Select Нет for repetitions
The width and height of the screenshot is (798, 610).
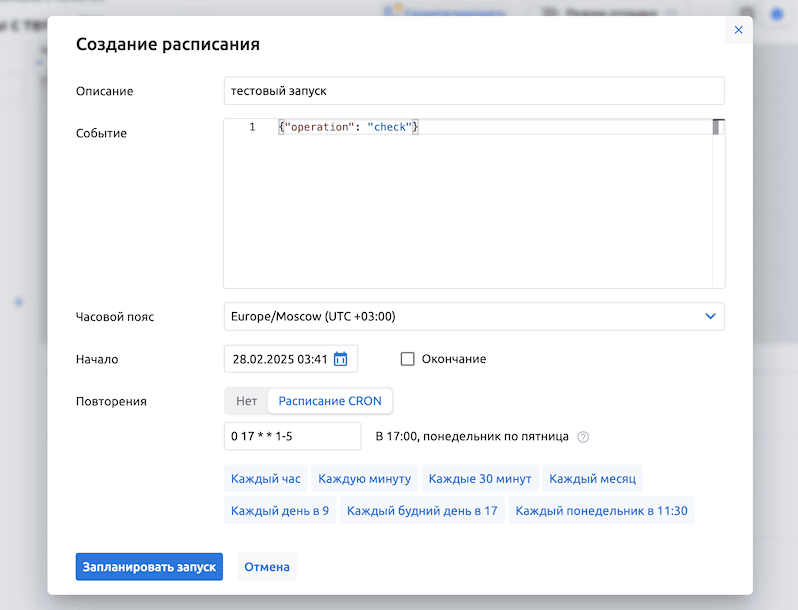pos(246,401)
